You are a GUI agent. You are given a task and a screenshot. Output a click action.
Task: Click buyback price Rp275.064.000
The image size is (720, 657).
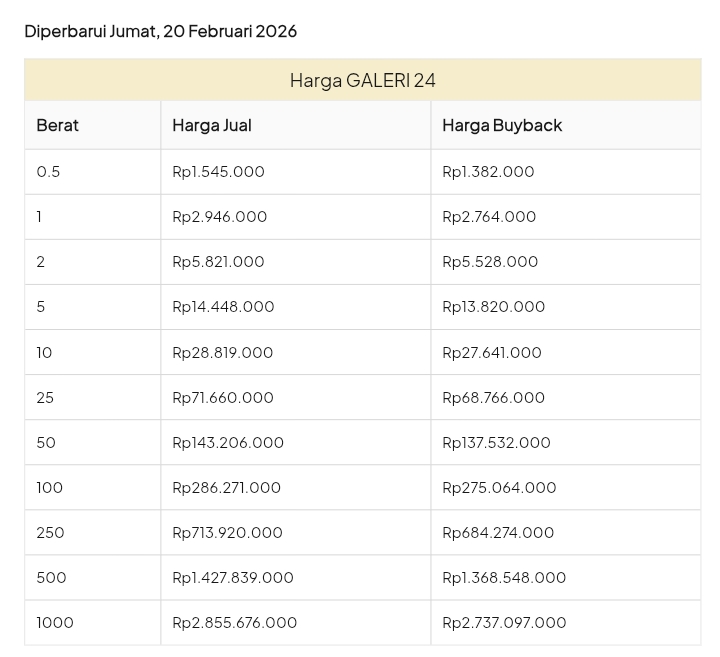point(499,488)
